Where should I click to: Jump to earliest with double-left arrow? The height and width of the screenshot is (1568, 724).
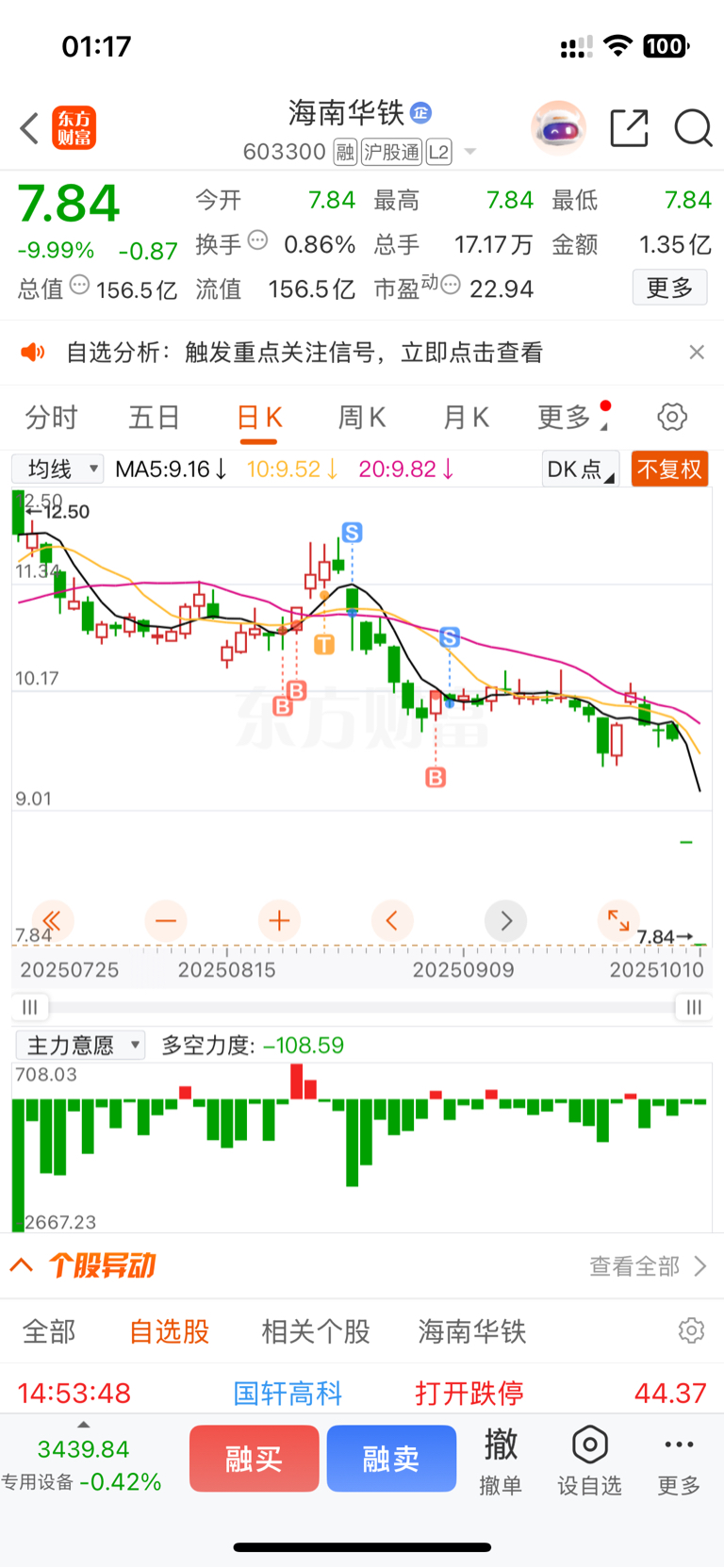click(53, 920)
